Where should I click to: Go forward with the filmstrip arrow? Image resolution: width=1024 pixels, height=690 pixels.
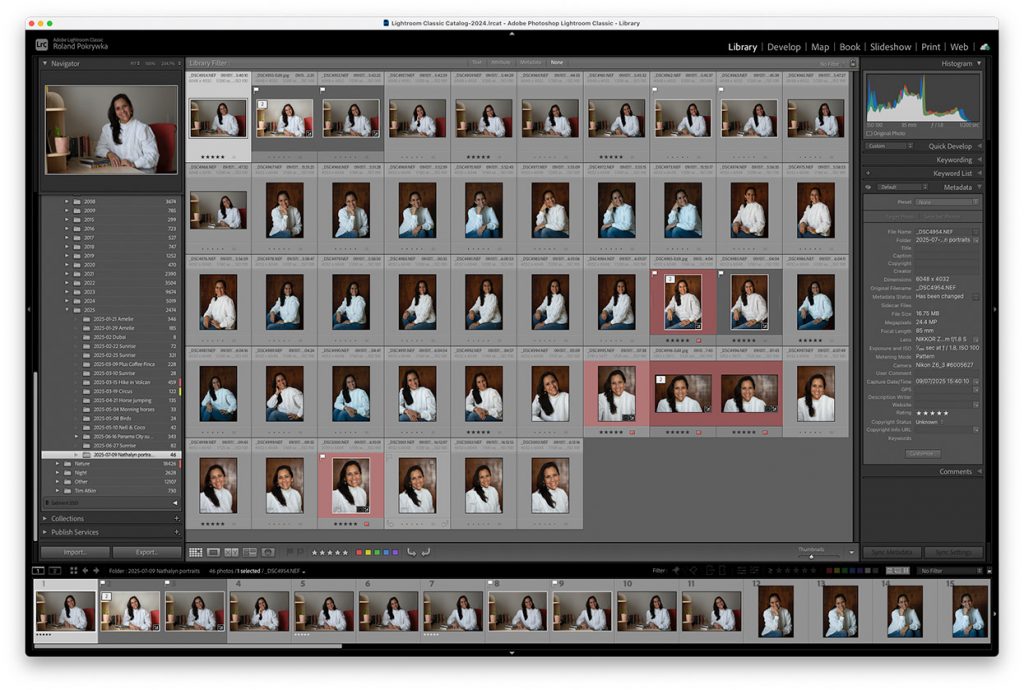95,570
